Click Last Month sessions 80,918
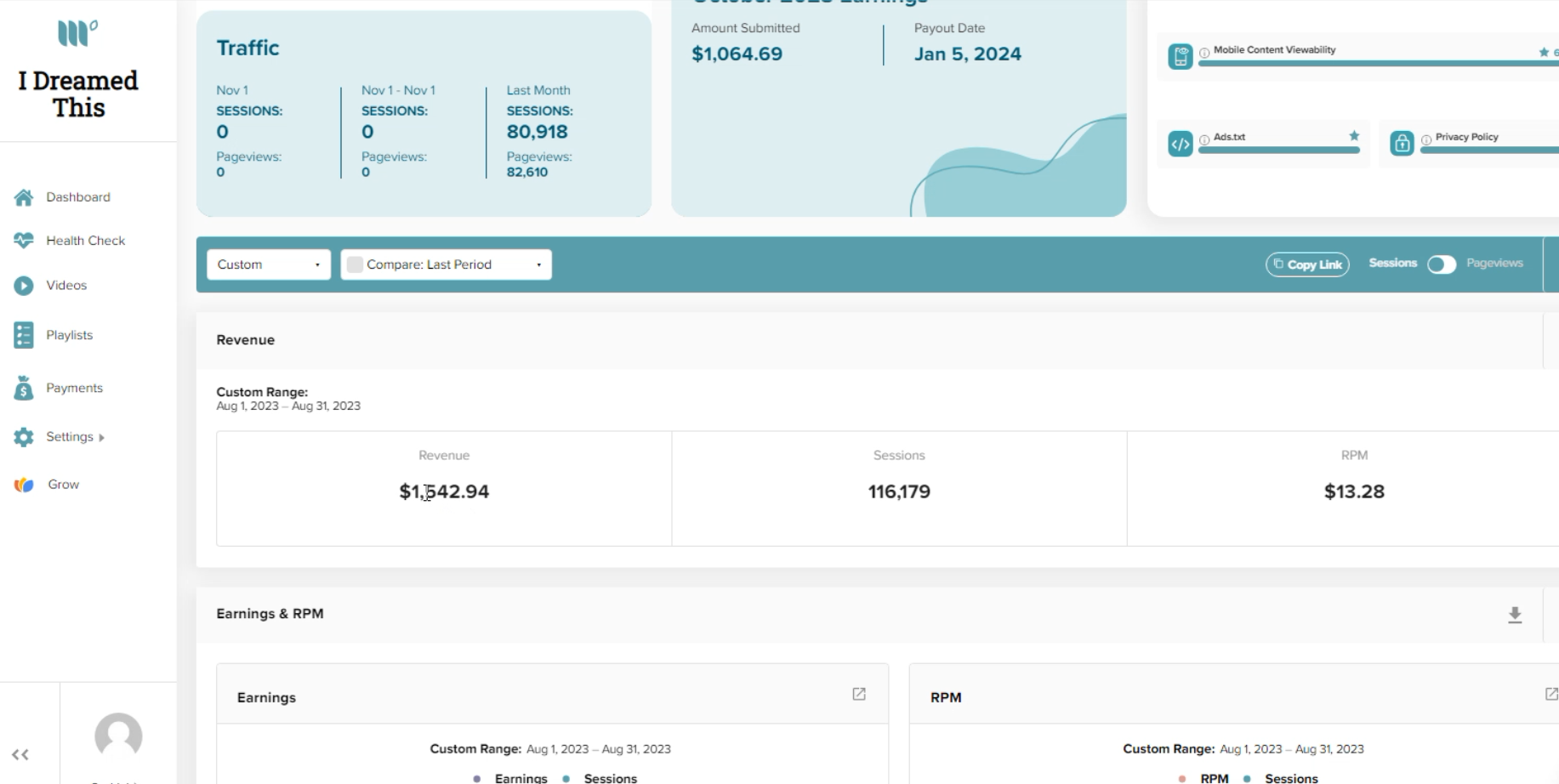 coord(537,132)
